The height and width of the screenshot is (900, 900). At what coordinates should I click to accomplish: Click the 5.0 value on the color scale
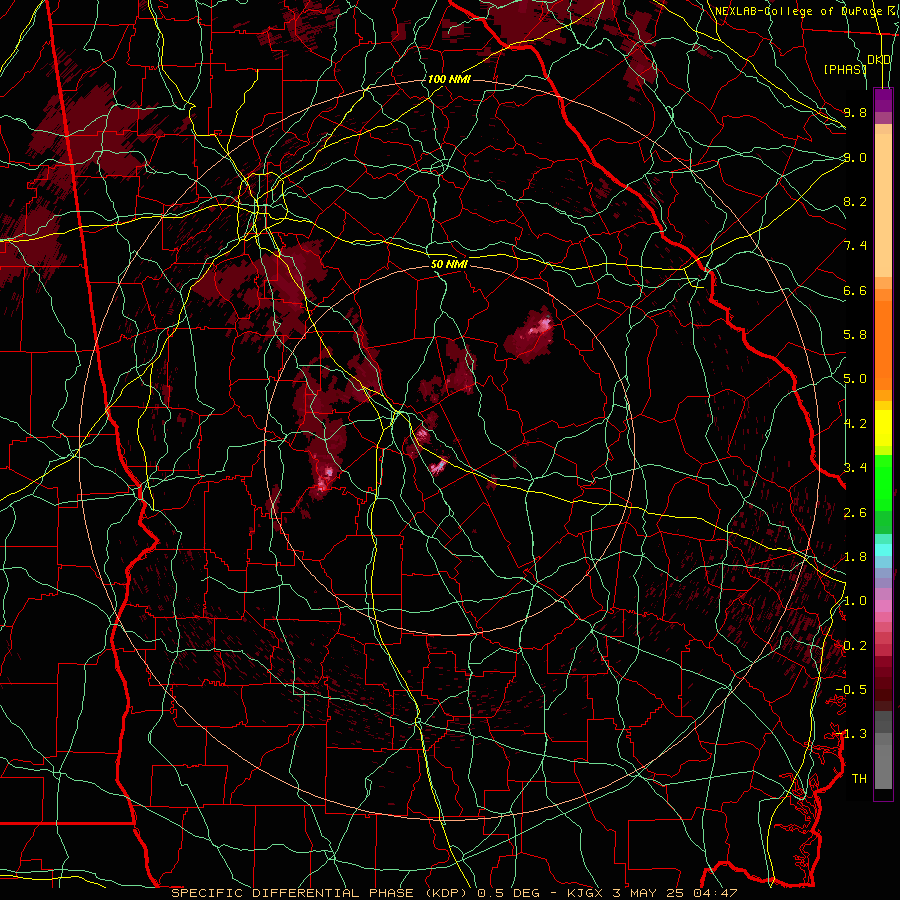pyautogui.click(x=855, y=379)
